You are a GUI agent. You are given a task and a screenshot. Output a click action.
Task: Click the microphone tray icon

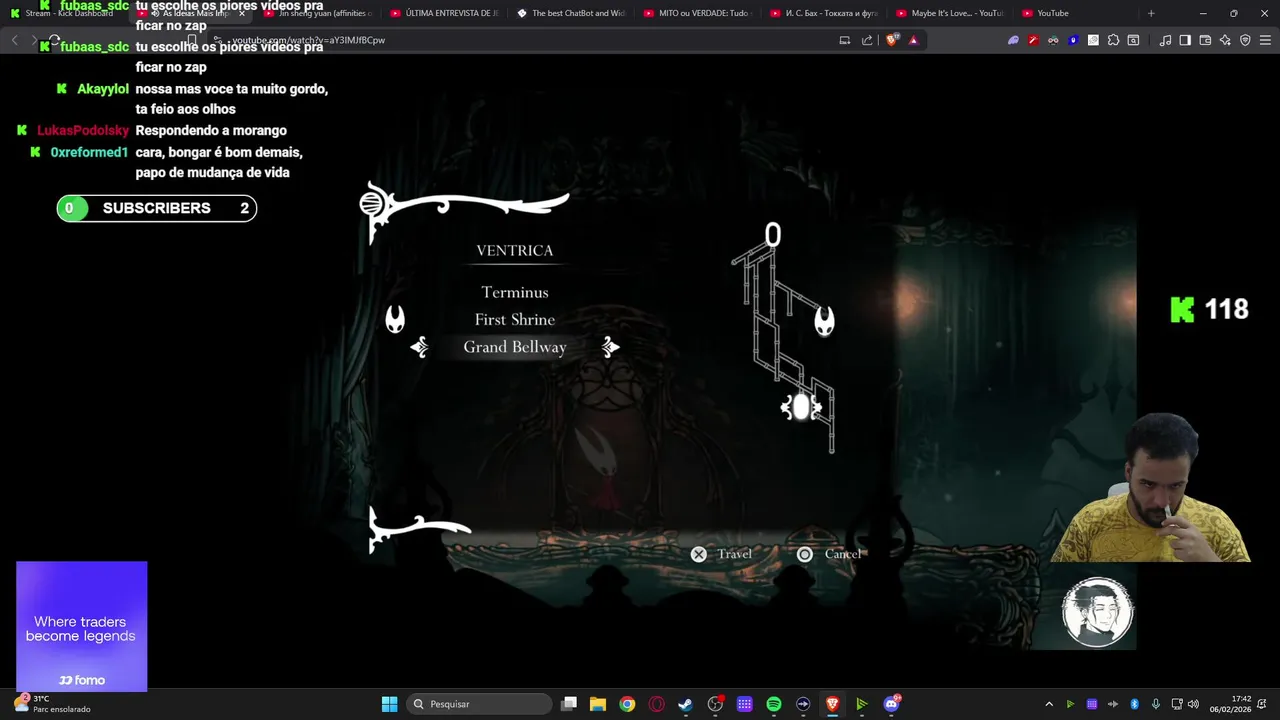coord(1156,704)
